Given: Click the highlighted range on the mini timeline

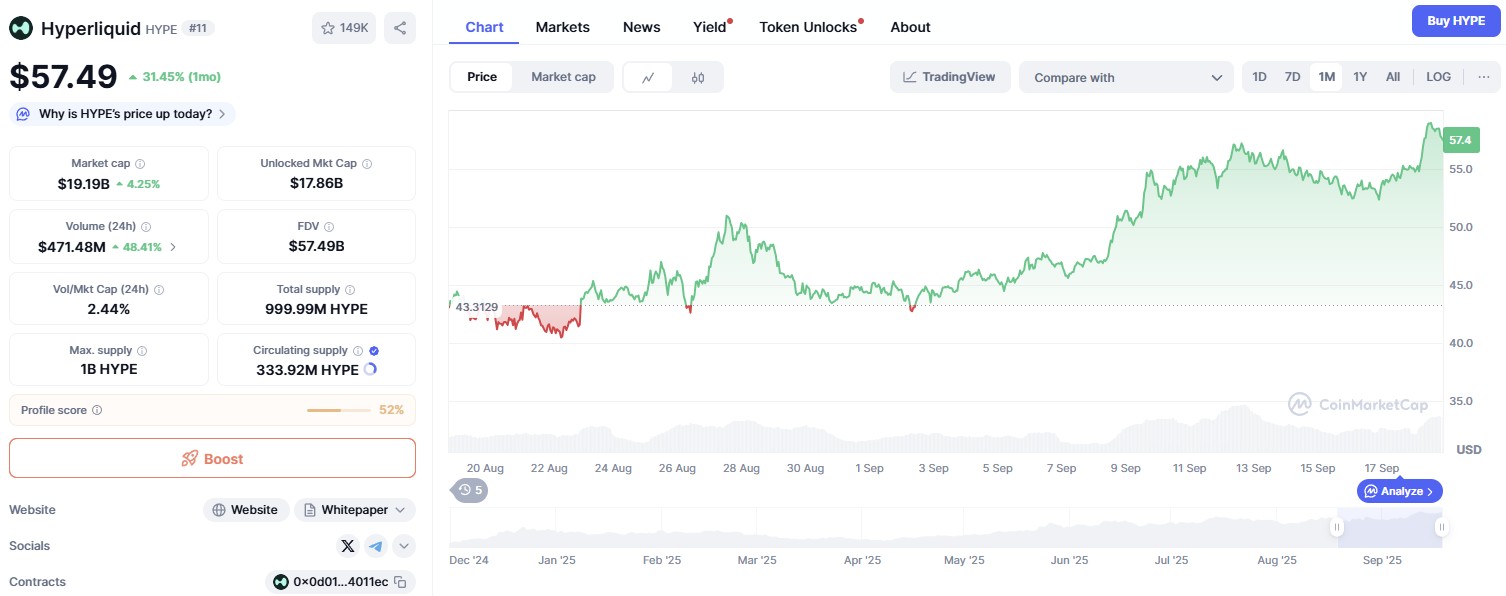Looking at the screenshot, I should (x=1389, y=527).
